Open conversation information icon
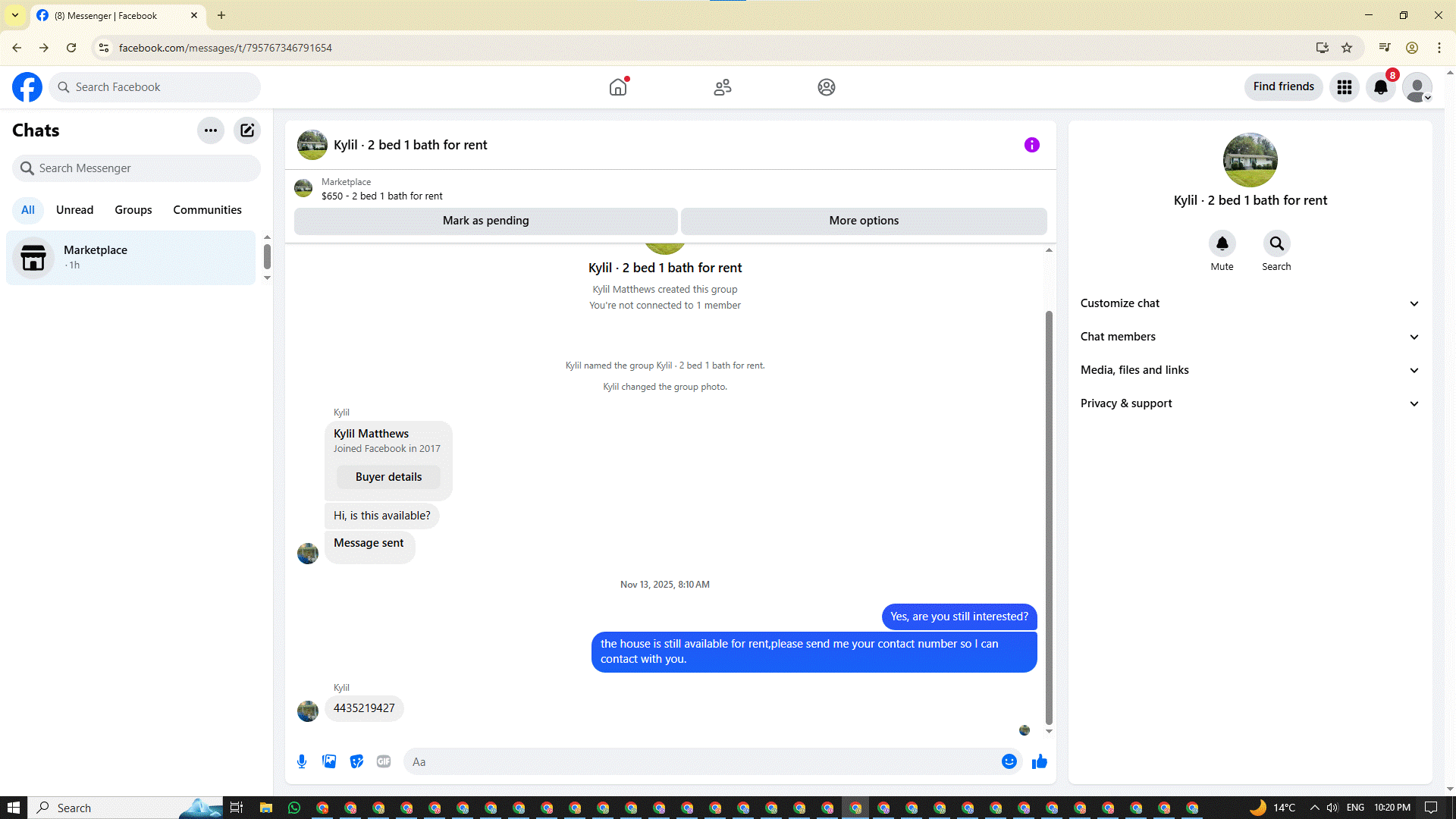Screen dimensions: 1456x819 (x=1032, y=145)
